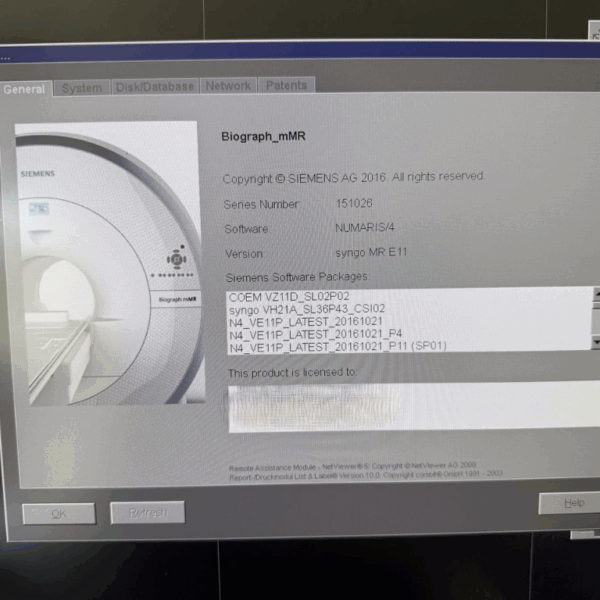The width and height of the screenshot is (600, 600).
Task: Click the Siemens copyright 2016 line
Action: (354, 178)
